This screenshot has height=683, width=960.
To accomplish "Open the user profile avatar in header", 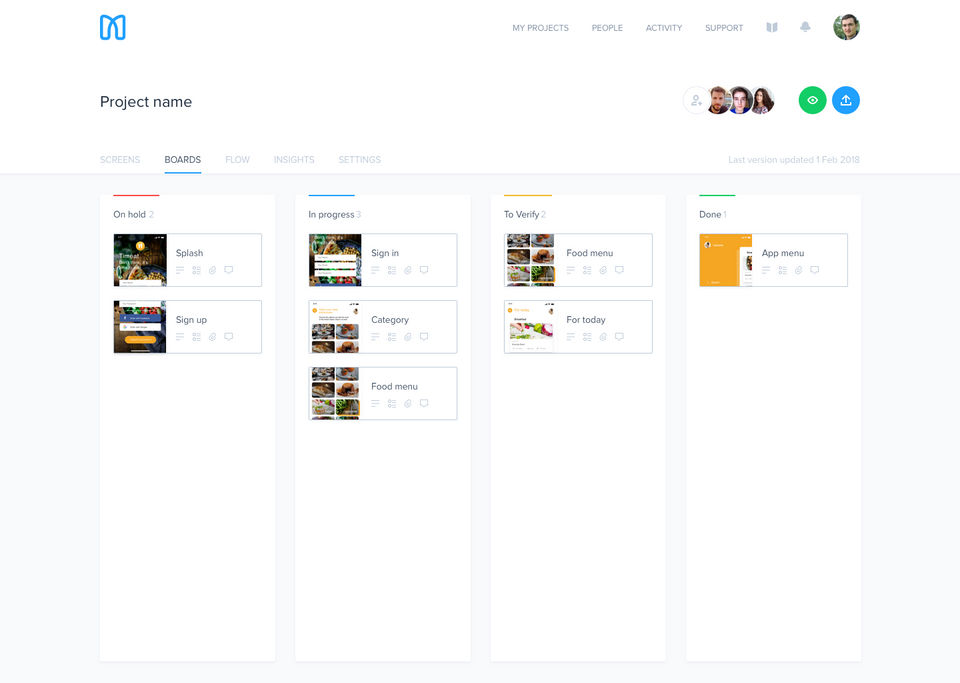I will pos(846,27).
